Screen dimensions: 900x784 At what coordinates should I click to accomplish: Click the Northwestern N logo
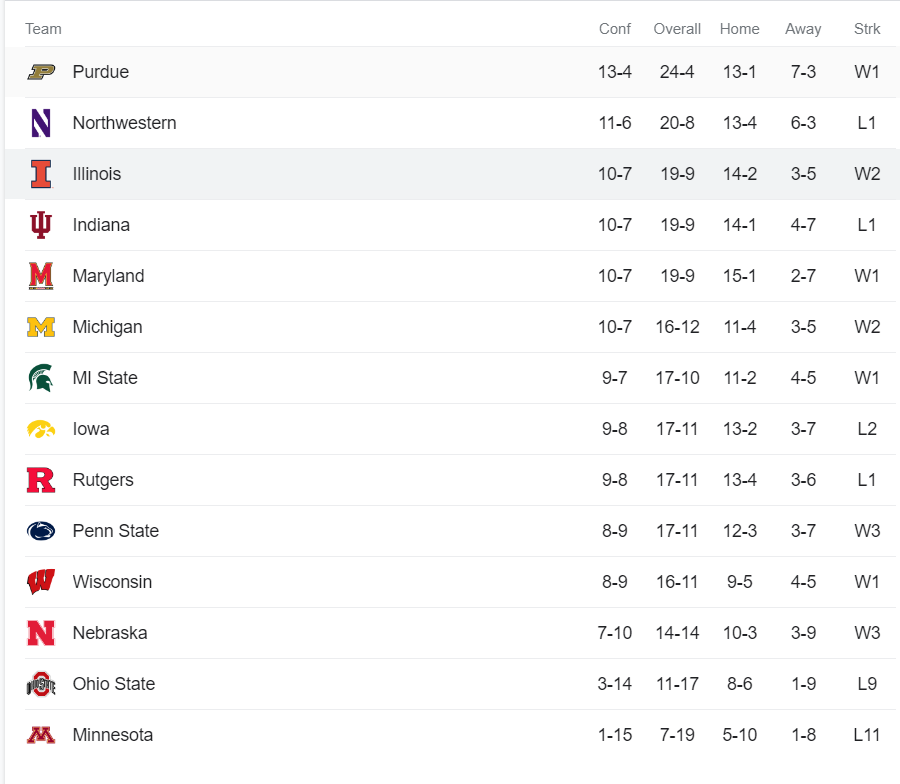pyautogui.click(x=41, y=123)
